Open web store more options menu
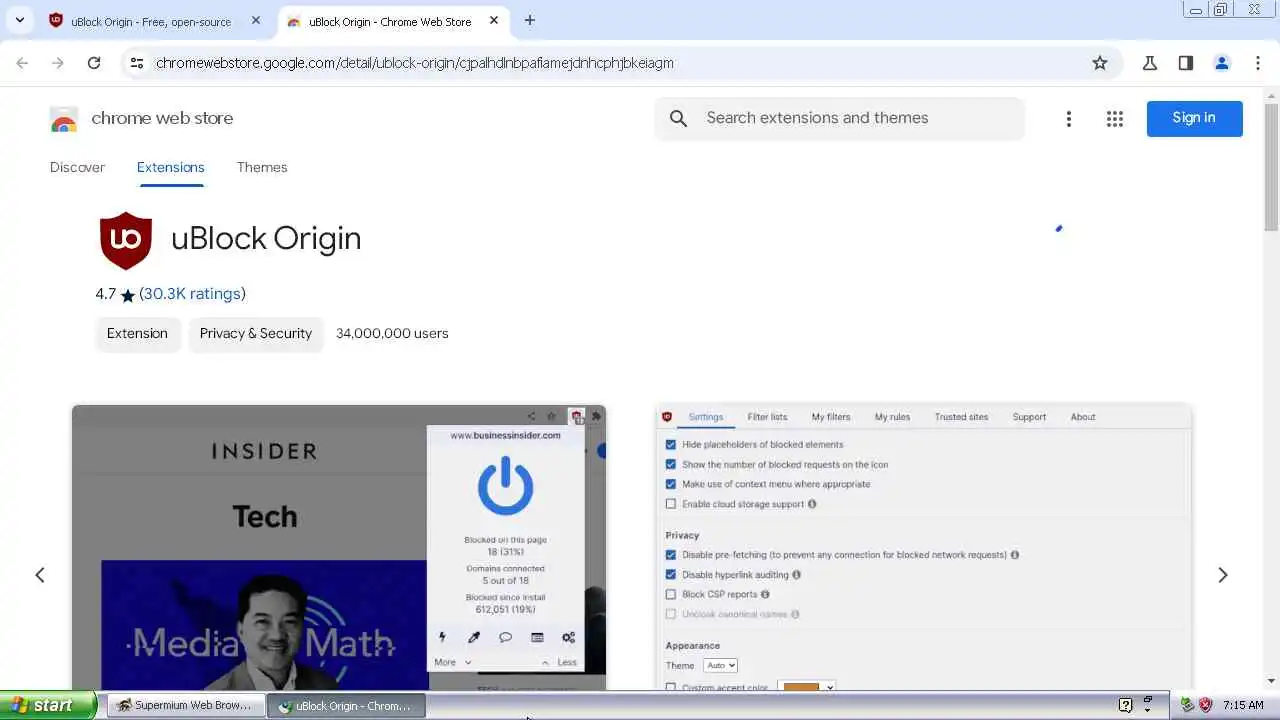 1069,119
